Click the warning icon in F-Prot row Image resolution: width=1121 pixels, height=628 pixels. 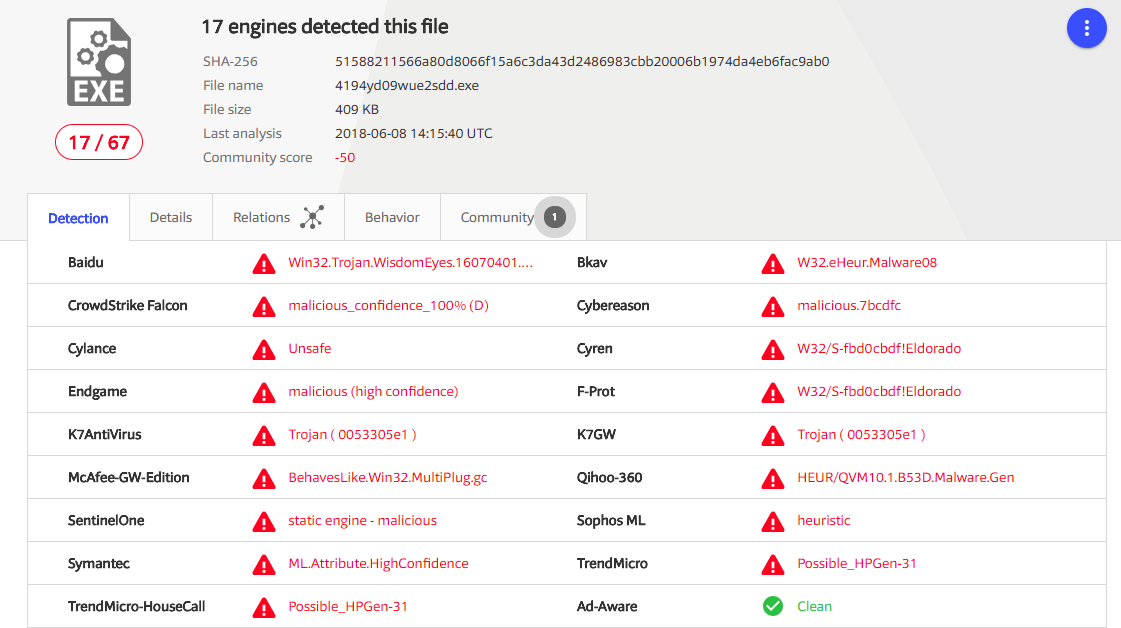point(773,392)
